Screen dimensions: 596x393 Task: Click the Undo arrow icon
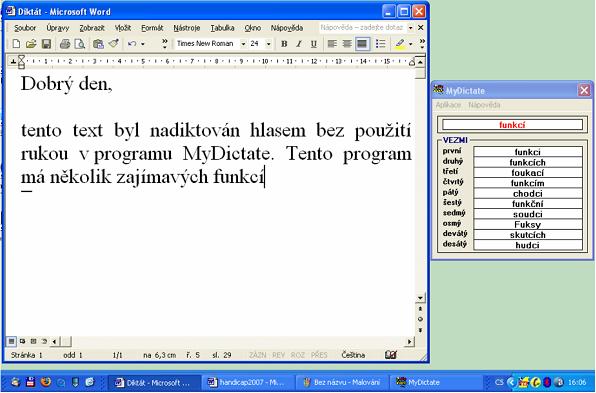click(x=132, y=44)
